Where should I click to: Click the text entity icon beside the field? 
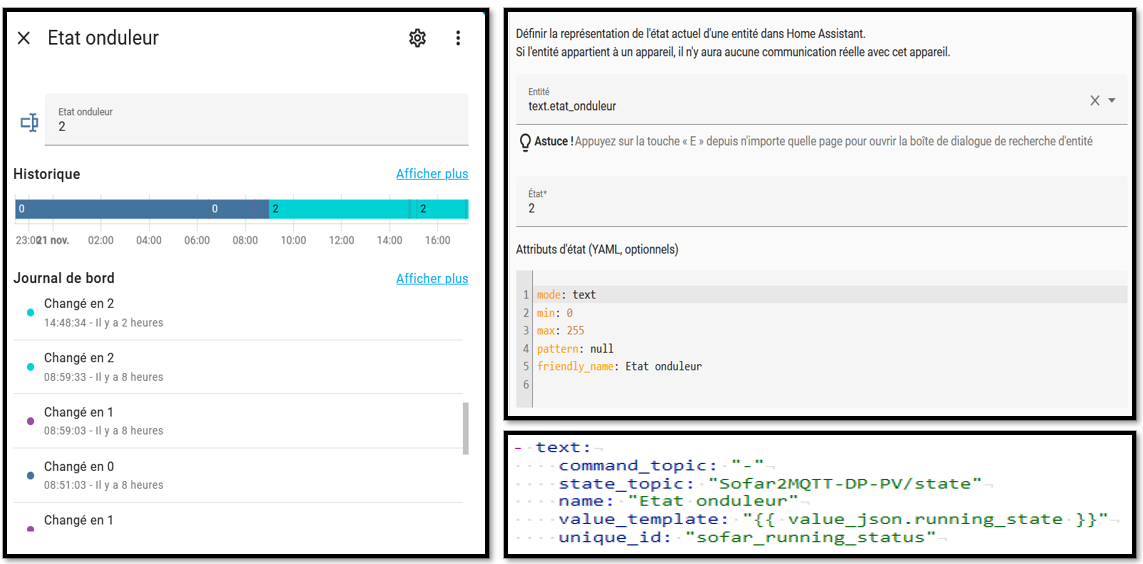coord(30,122)
